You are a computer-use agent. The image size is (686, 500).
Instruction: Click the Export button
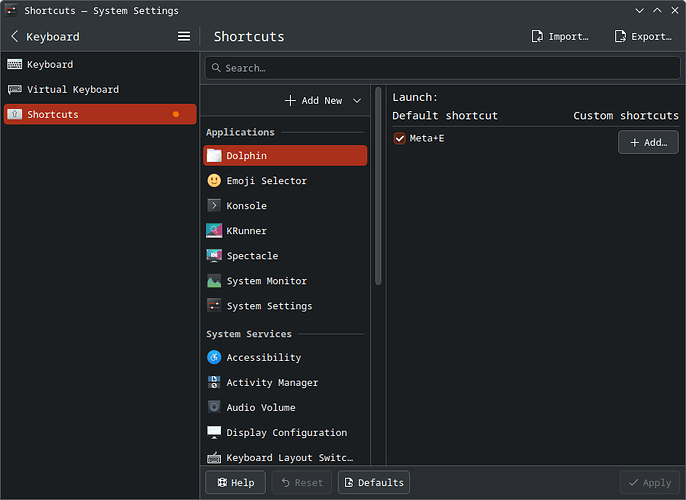pyautogui.click(x=643, y=36)
